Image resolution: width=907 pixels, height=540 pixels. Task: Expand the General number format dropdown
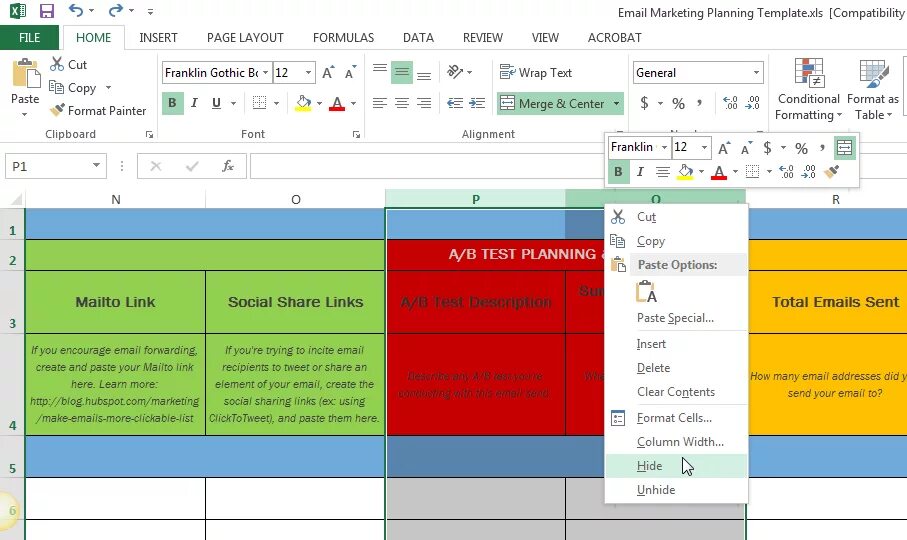pyautogui.click(x=756, y=73)
